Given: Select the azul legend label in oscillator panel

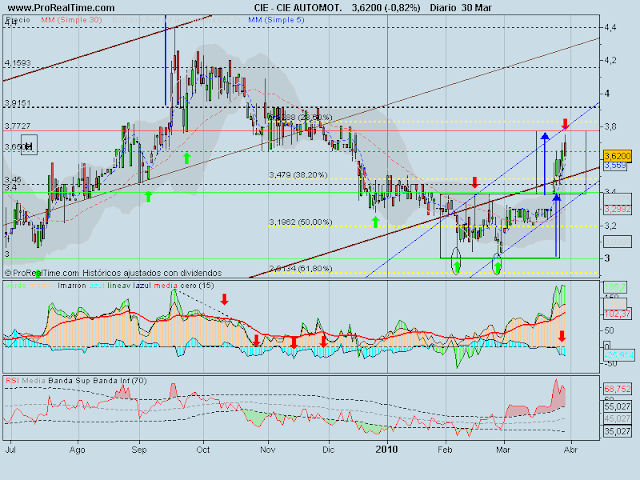Looking at the screenshot, I should 97,286.
